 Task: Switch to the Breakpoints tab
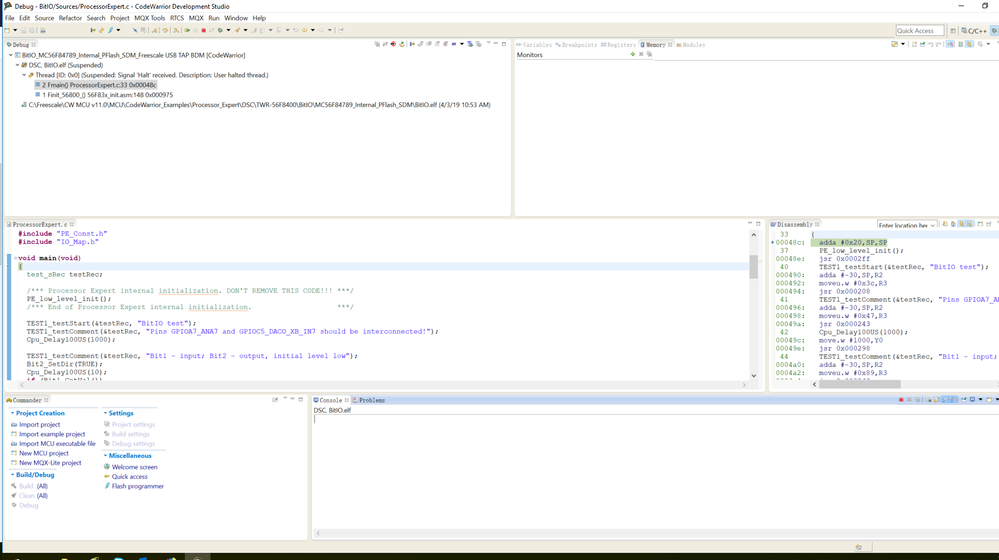(x=576, y=45)
